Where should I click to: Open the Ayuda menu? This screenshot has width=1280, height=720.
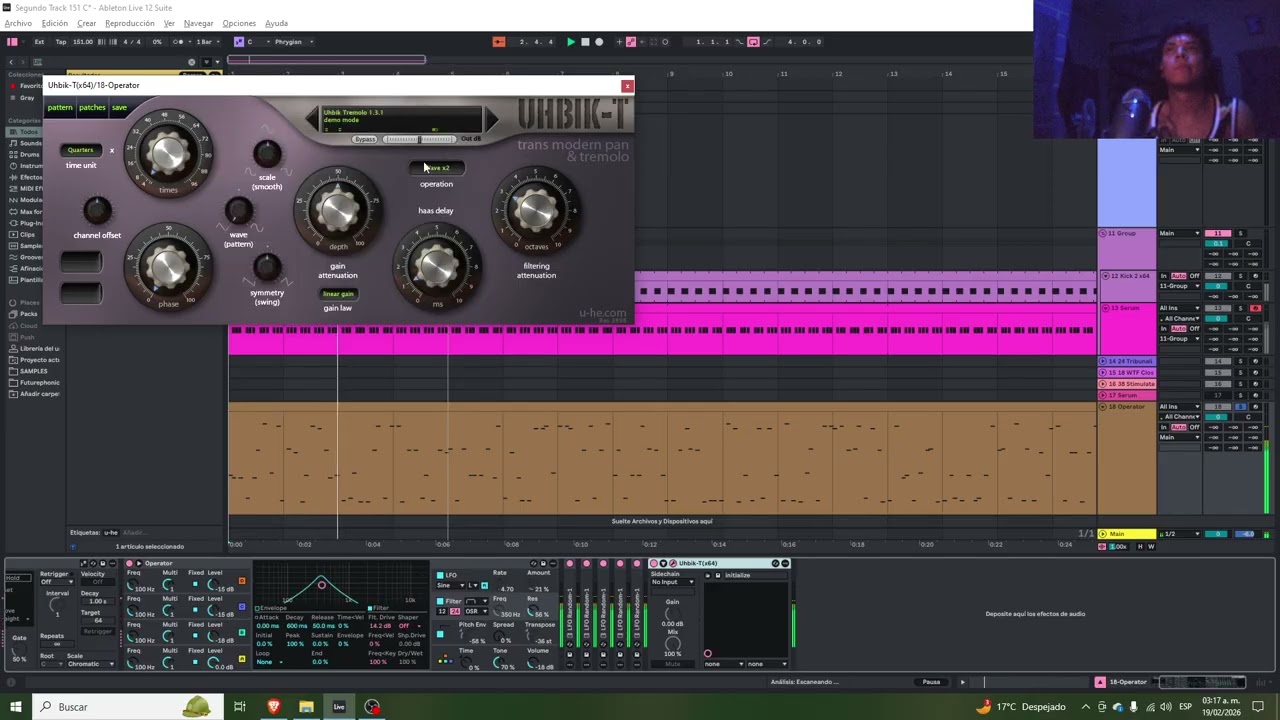click(x=276, y=23)
